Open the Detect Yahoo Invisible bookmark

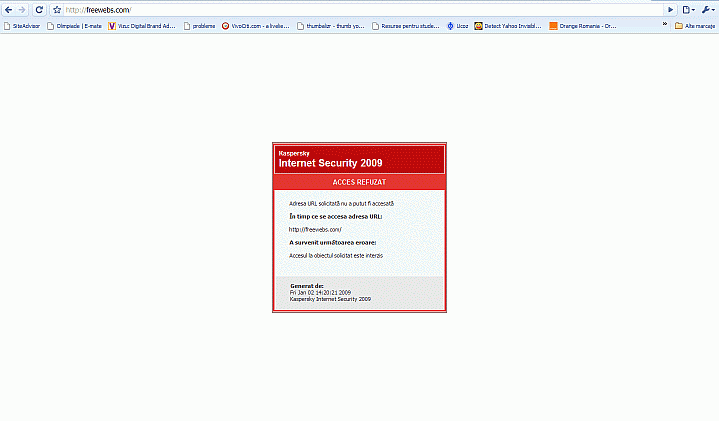[508, 26]
